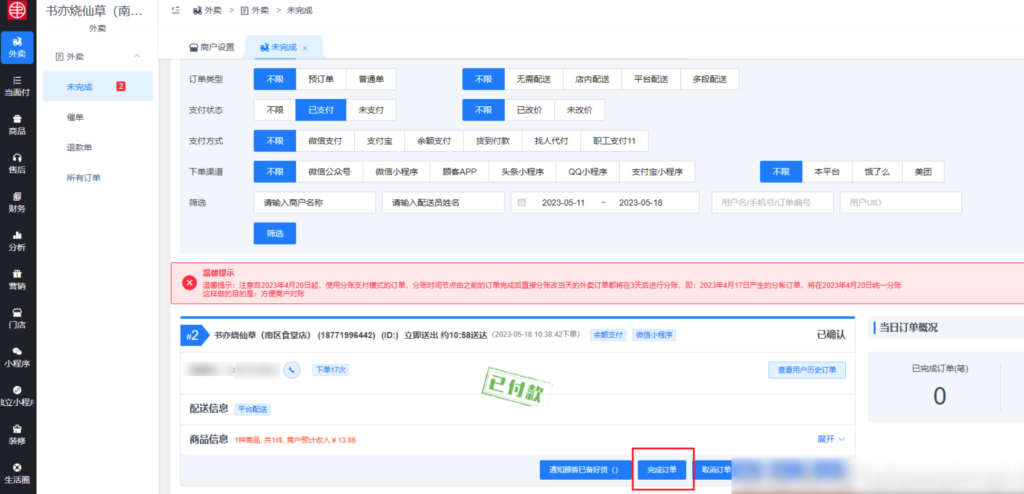The width and height of the screenshot is (1024, 494).
Task: Filter order channel by 支付宝小程序
Action: [x=656, y=173]
